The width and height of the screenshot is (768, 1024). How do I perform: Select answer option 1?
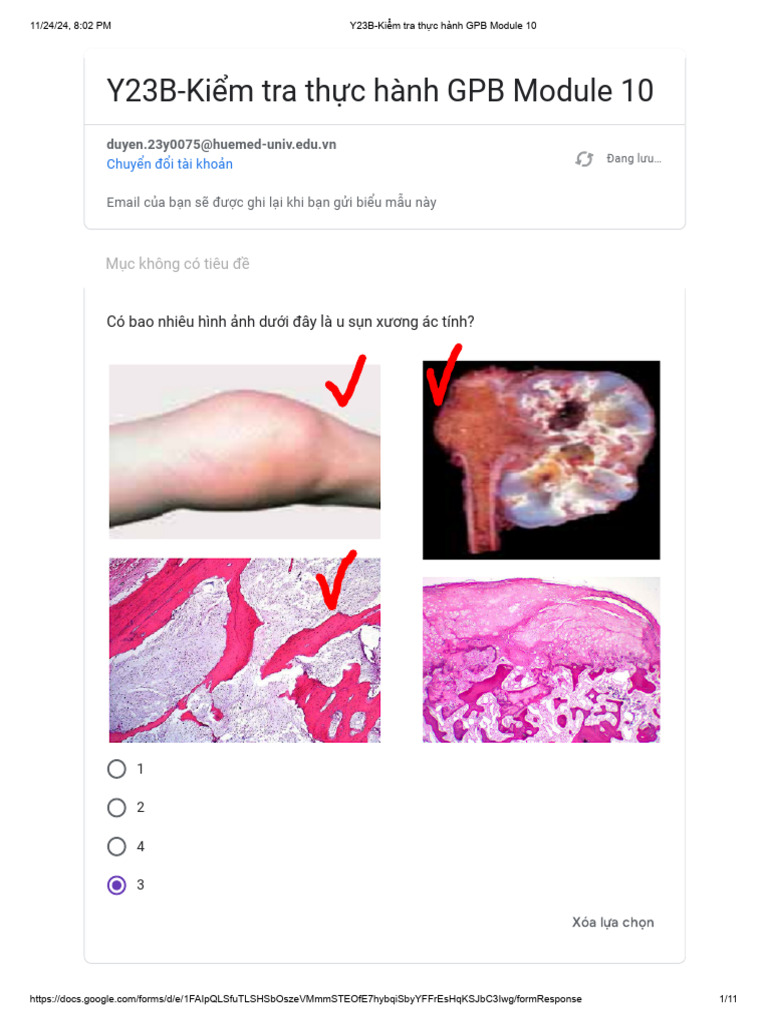click(117, 769)
